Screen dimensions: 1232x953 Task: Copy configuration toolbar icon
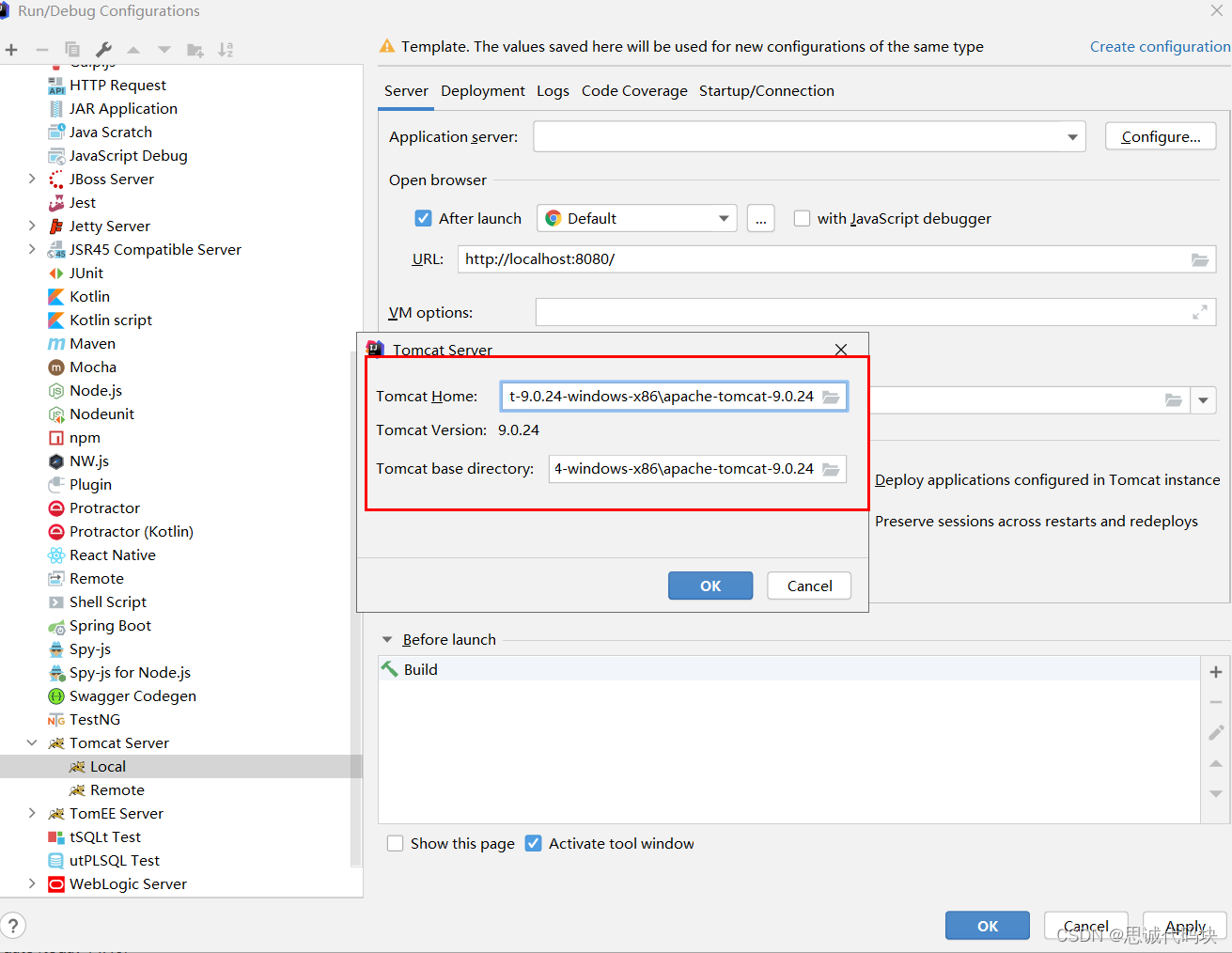(72, 50)
